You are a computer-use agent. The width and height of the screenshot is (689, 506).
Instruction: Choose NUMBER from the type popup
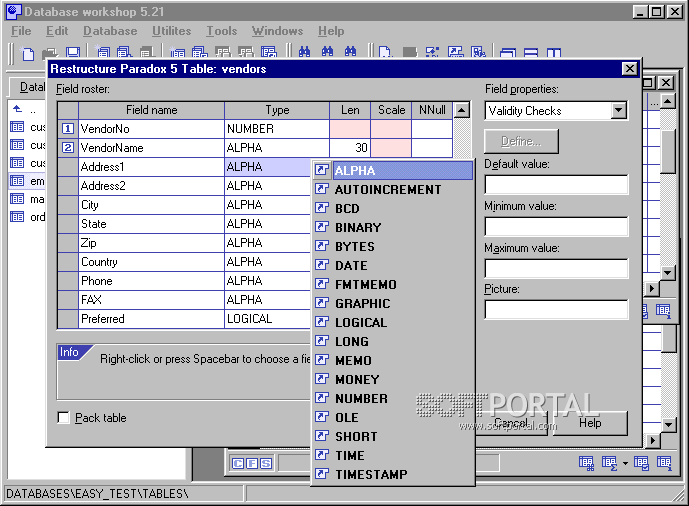click(393, 398)
